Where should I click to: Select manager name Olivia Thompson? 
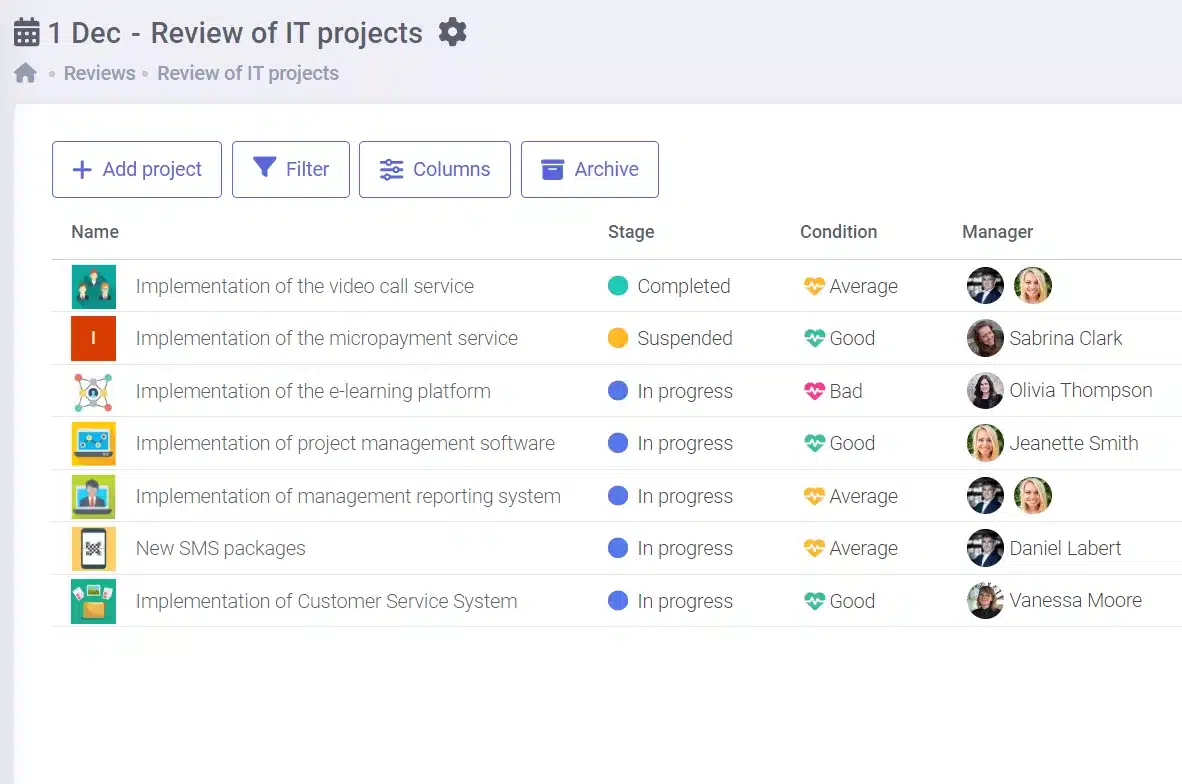click(1081, 390)
